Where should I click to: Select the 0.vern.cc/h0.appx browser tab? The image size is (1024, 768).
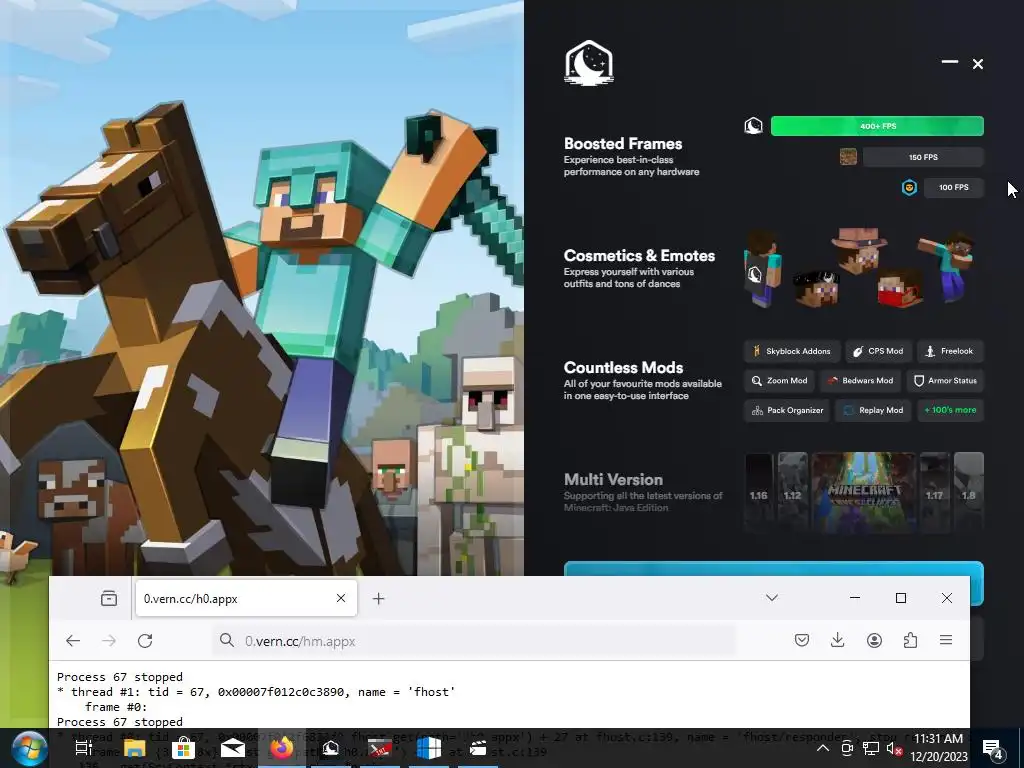[x=246, y=598]
